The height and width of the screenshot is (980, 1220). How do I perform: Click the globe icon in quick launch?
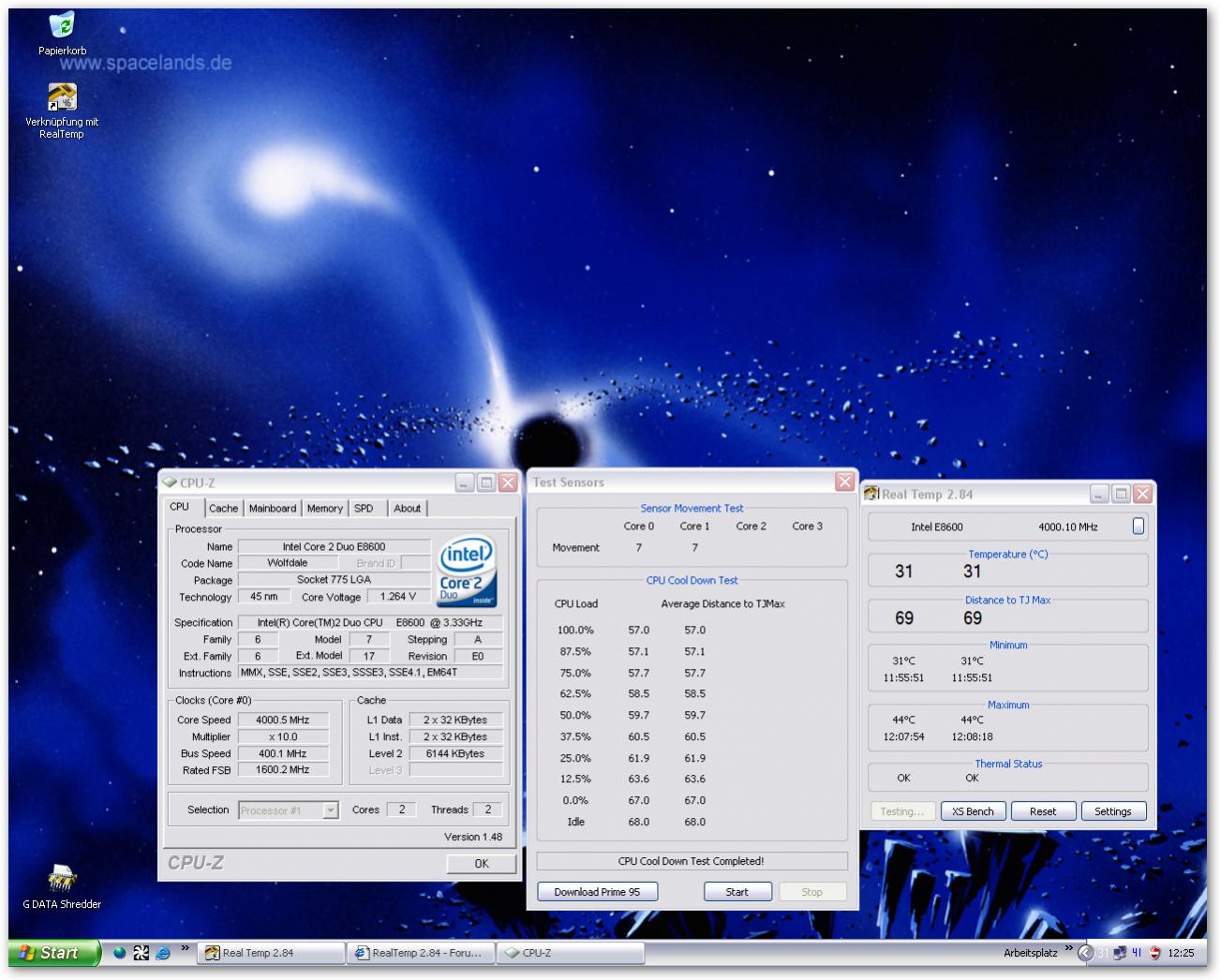pos(120,953)
